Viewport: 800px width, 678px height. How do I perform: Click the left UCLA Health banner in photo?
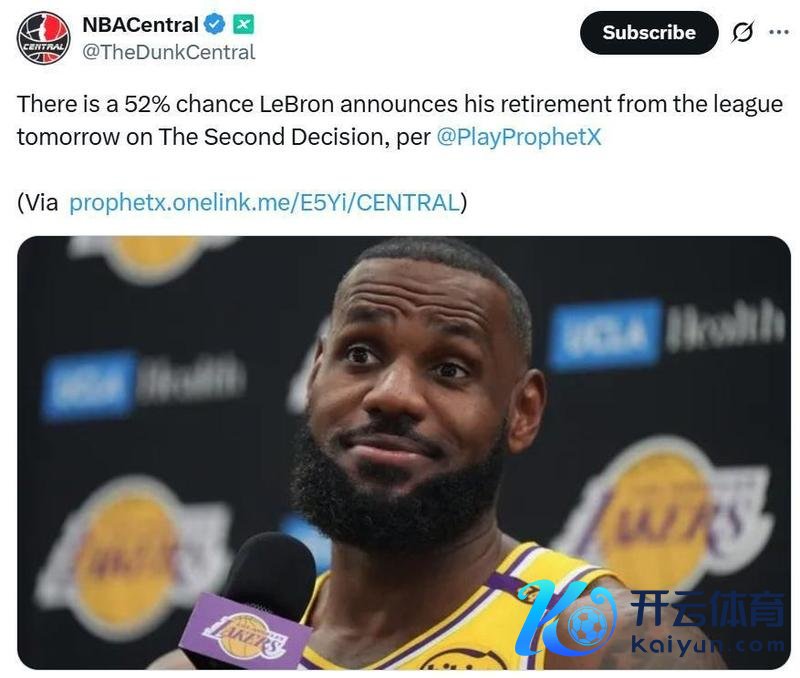(x=142, y=382)
